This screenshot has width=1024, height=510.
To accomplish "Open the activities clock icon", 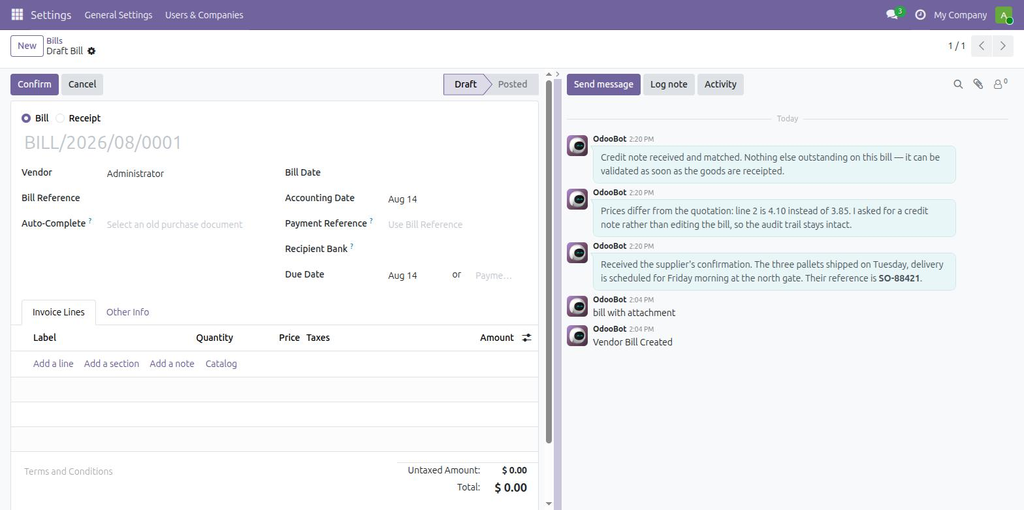I will tap(920, 14).
